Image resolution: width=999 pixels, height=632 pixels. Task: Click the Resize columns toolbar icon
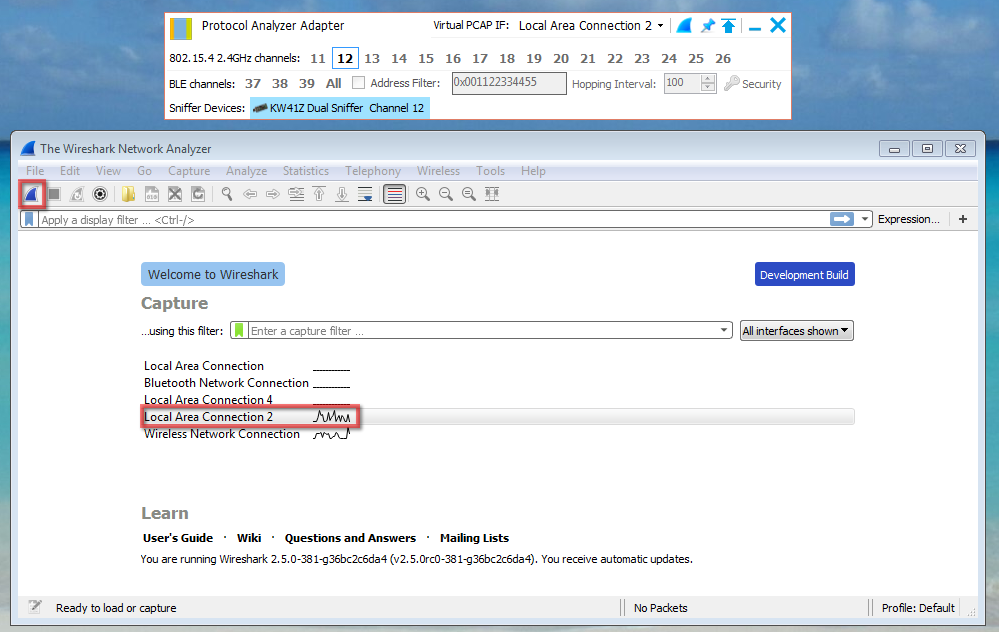[492, 194]
